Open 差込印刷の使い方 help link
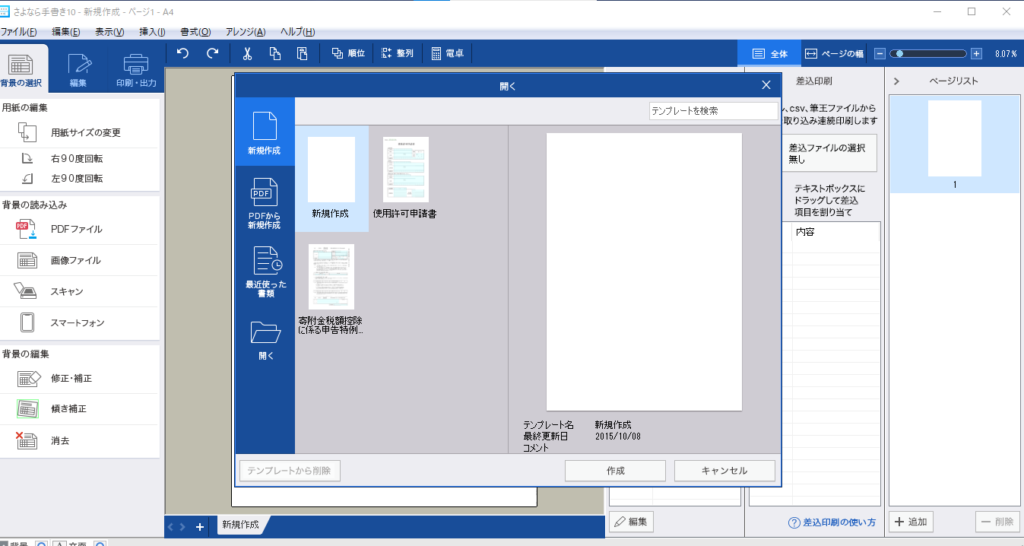 point(832,522)
